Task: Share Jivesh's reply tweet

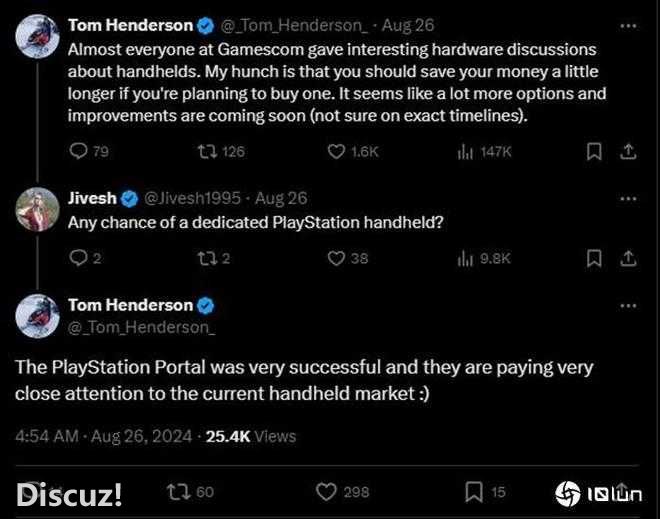Action: click(628, 258)
